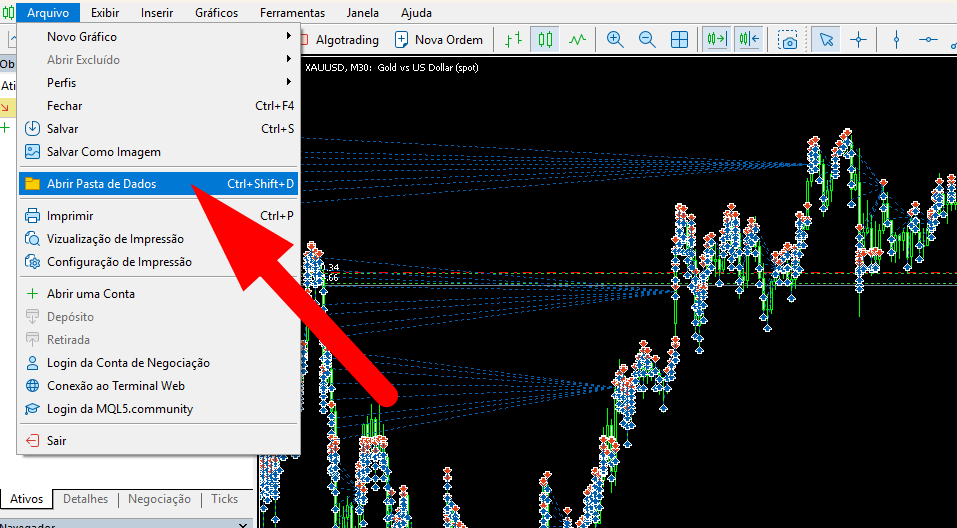957x528 pixels.
Task: Choose Abrir Pasta de Dados
Action: coord(101,184)
